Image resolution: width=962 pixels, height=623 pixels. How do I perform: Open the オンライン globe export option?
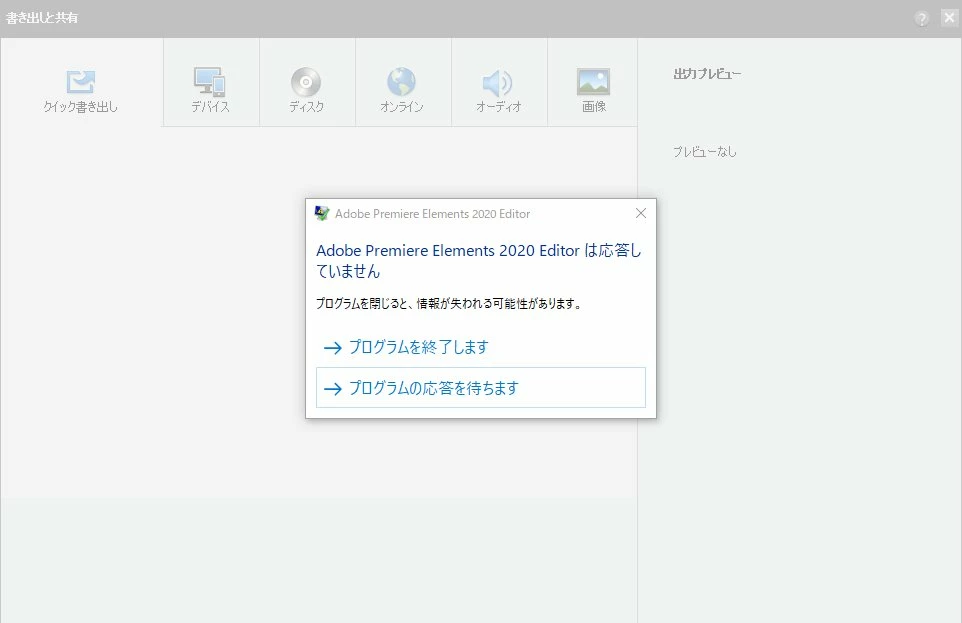pyautogui.click(x=401, y=82)
